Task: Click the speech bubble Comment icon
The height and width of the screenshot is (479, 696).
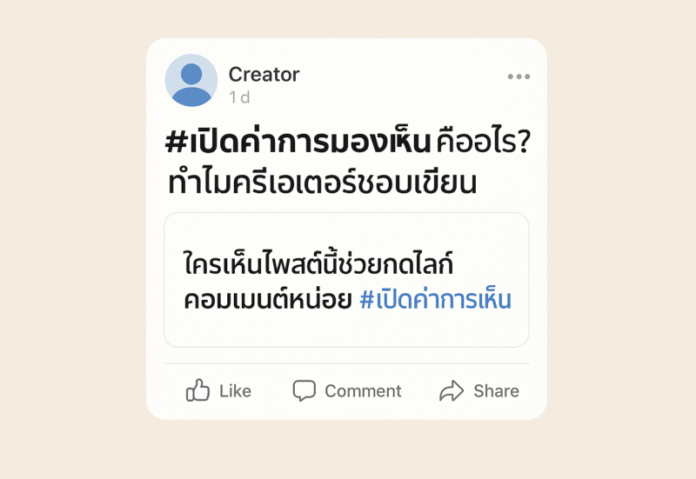Action: tap(304, 391)
